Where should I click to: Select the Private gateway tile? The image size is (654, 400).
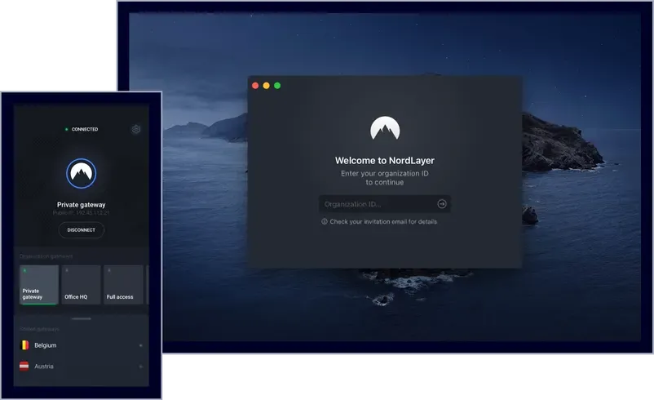(38, 285)
